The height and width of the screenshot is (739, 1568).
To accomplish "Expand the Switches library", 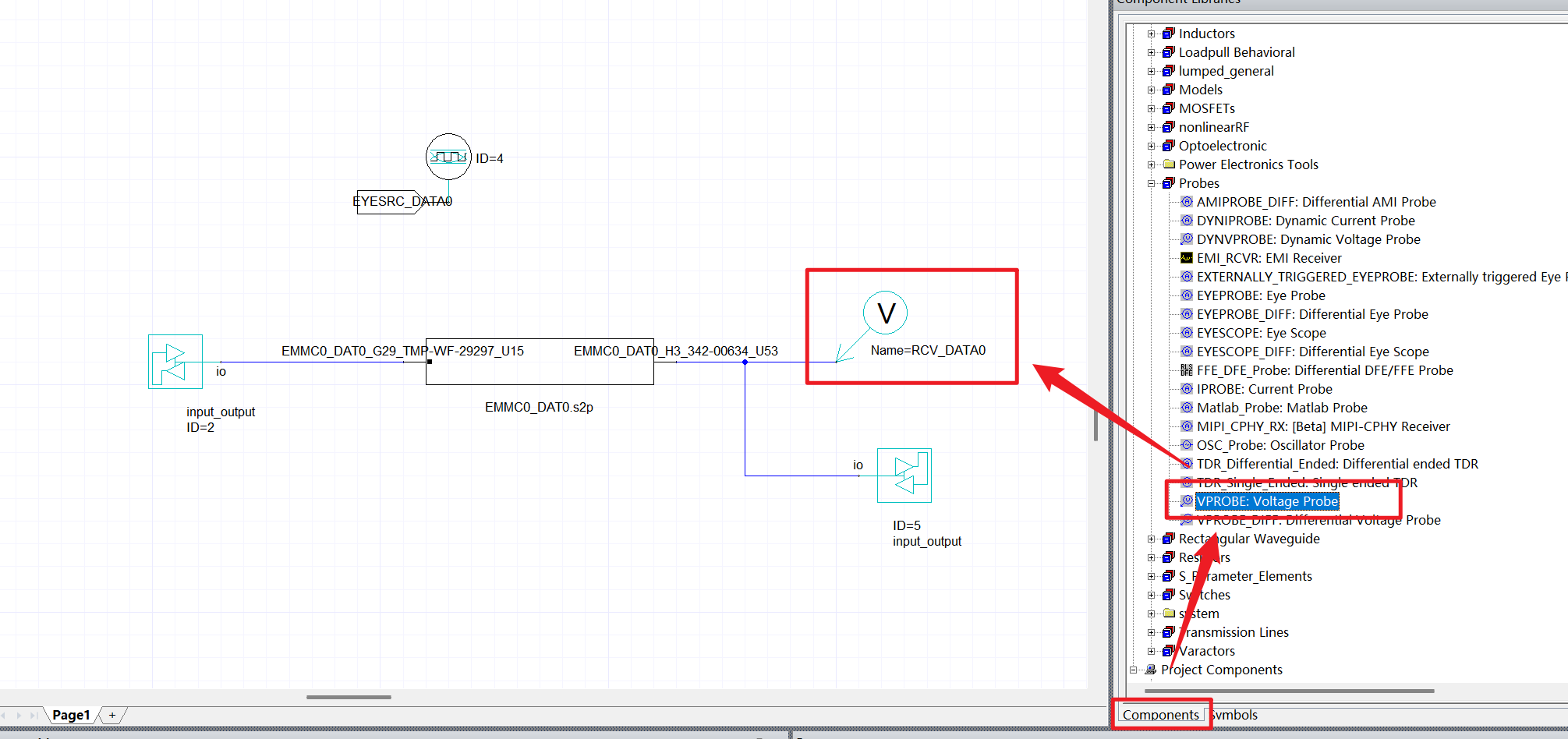I will pos(1151,595).
